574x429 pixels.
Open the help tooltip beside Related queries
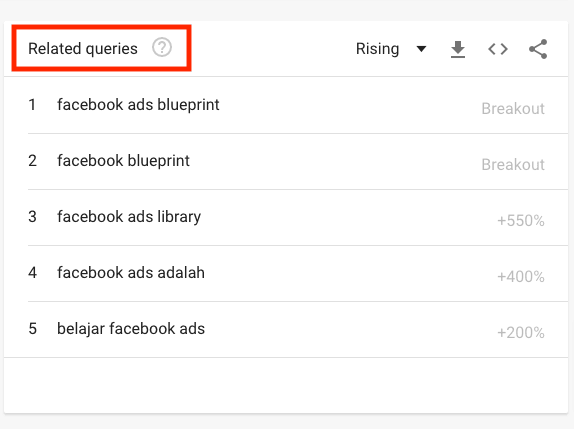[162, 48]
